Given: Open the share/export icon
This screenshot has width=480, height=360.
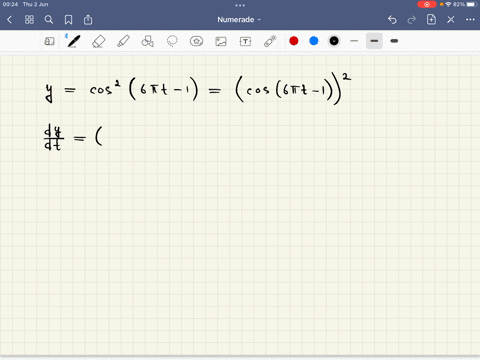Looking at the screenshot, I should 88,20.
